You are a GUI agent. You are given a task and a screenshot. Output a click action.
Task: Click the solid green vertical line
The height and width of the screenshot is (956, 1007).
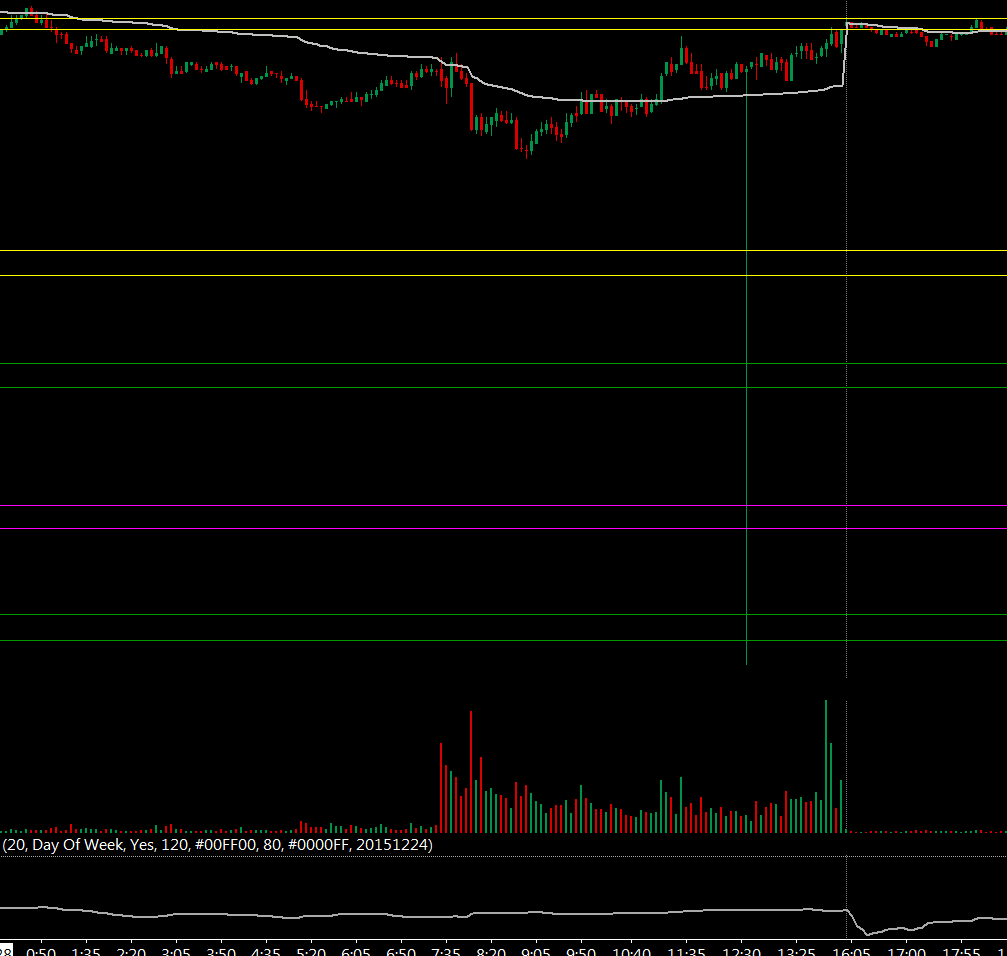tap(746, 366)
